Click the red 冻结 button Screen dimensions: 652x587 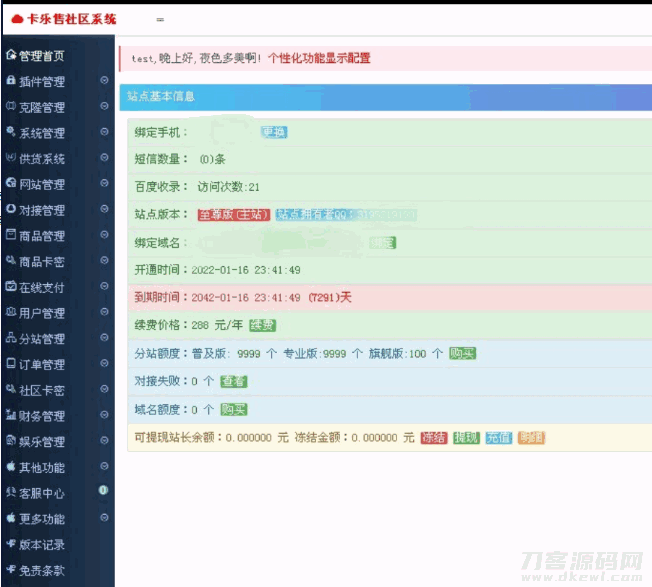433,438
